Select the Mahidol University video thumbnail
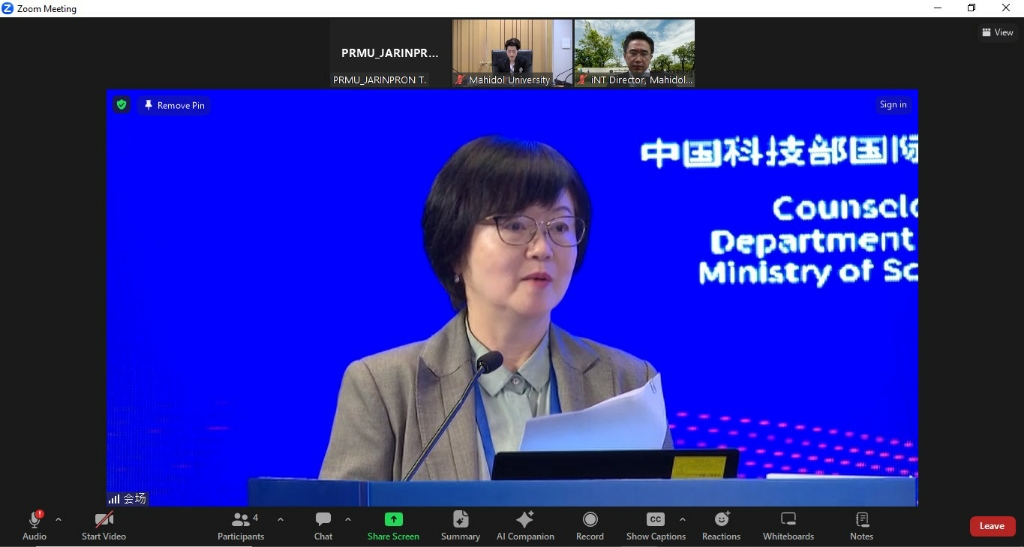The height and width of the screenshot is (547, 1024). click(x=512, y=53)
